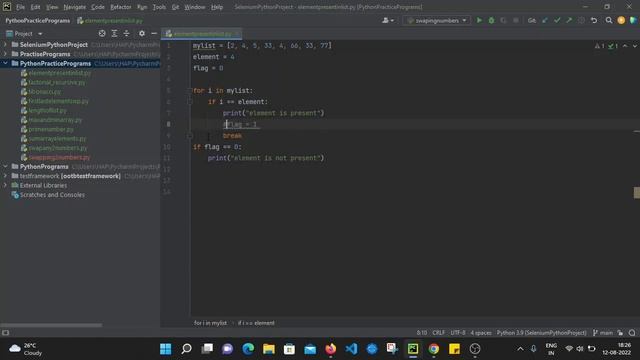Collapse PythonPrograms folder
Viewport: 640px width, 360px height.
[5, 167]
